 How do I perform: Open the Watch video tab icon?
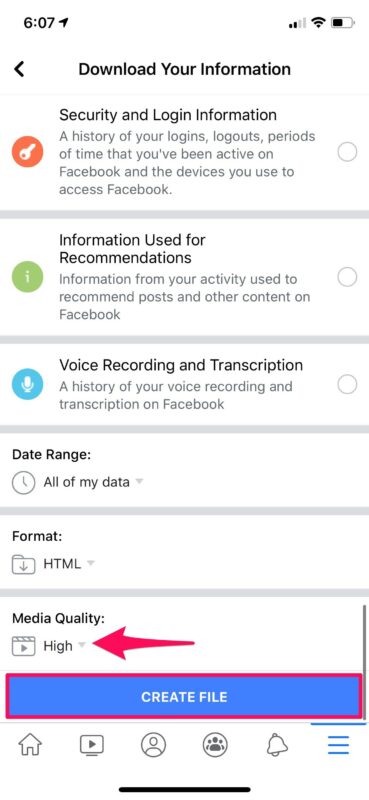(91, 745)
